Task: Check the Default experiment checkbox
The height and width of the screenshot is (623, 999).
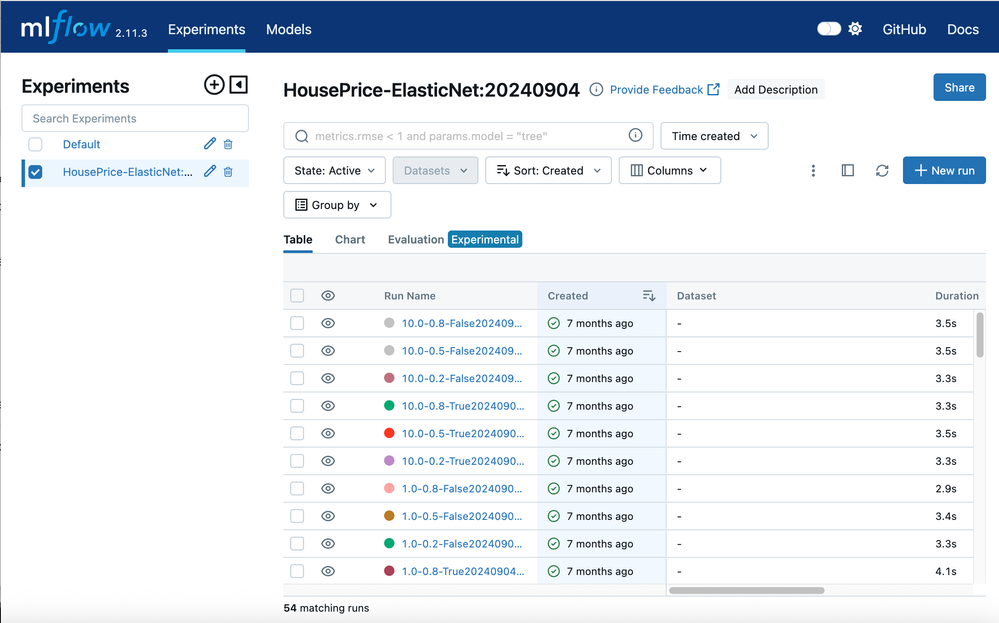Action: 36,144
